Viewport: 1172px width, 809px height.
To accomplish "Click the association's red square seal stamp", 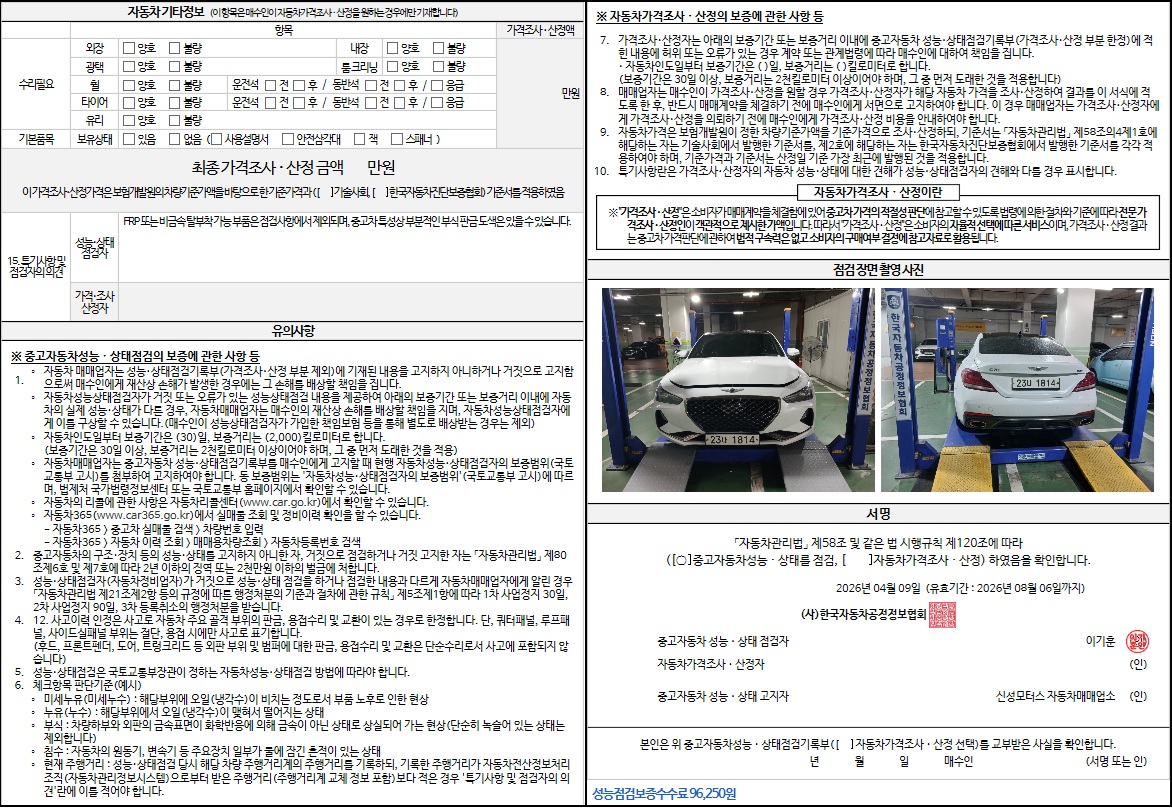I will coord(942,615).
